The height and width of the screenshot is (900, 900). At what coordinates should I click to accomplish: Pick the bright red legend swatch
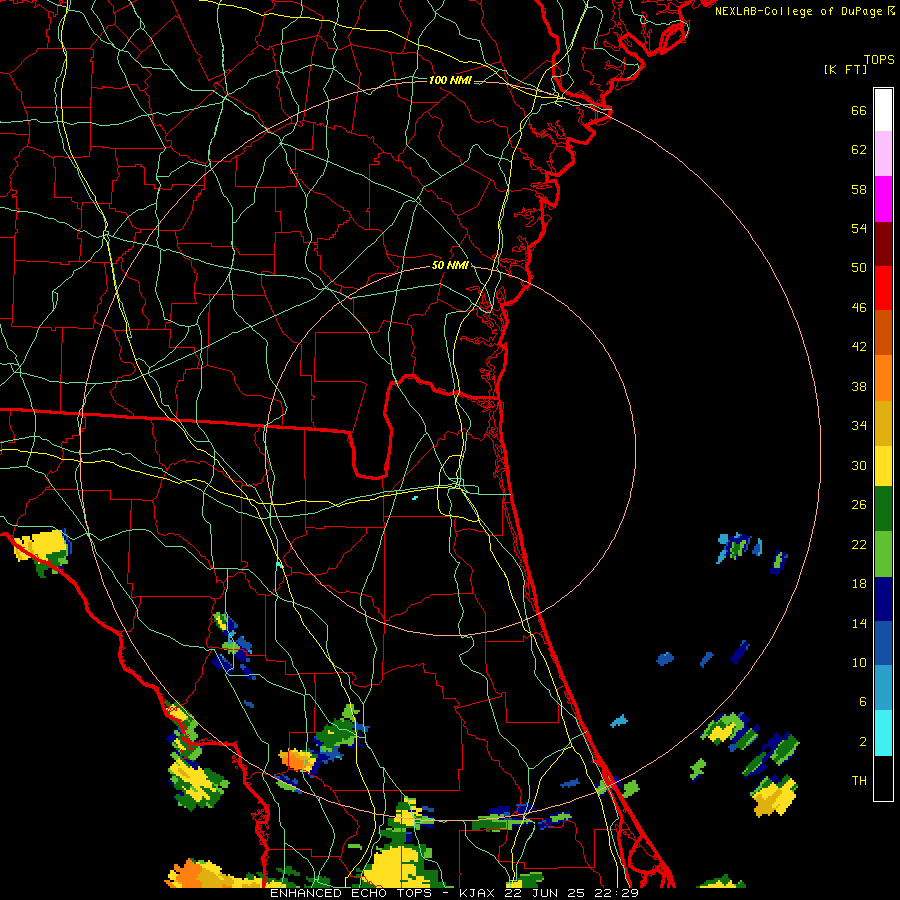[x=883, y=288]
